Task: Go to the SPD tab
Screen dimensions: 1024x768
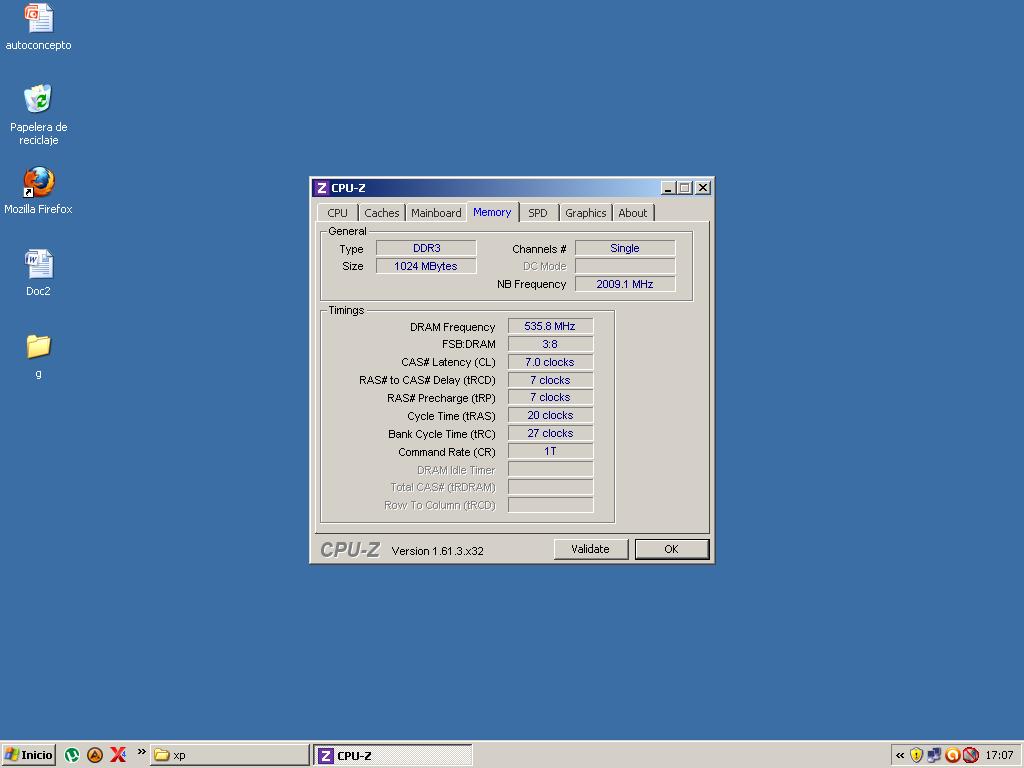Action: coord(538,213)
